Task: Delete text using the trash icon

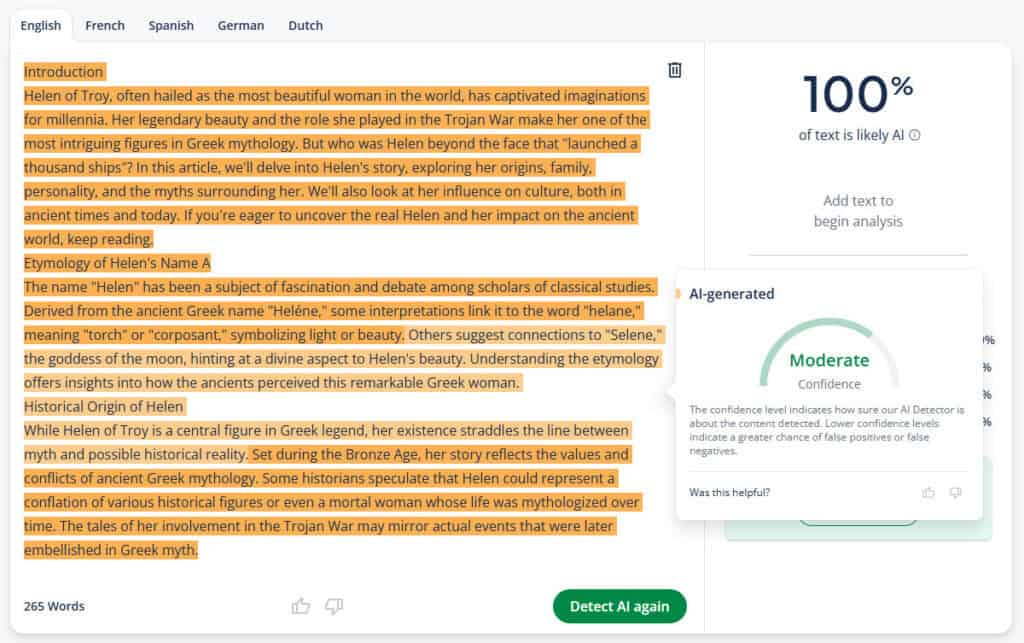Action: coord(675,70)
